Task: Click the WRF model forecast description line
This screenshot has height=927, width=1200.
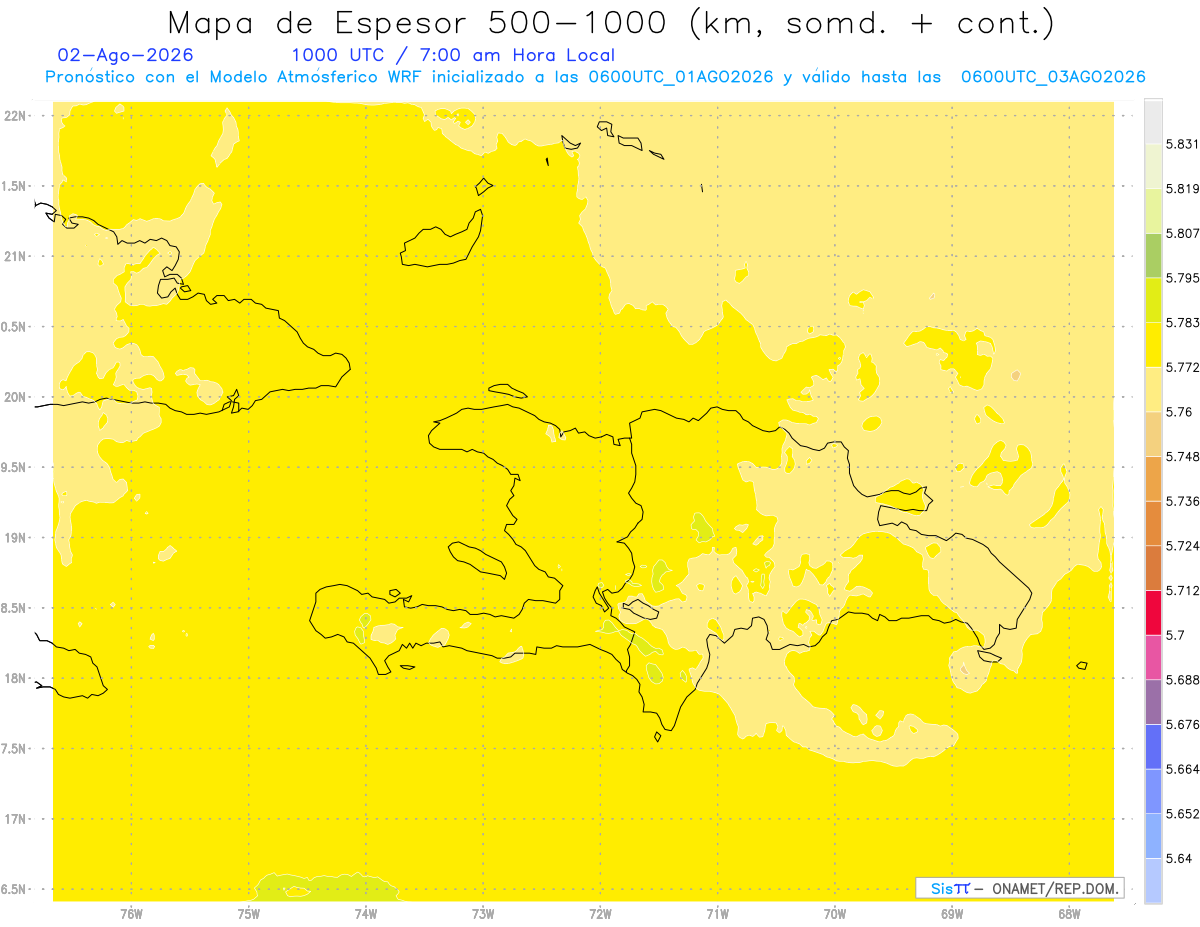Action: (595, 77)
